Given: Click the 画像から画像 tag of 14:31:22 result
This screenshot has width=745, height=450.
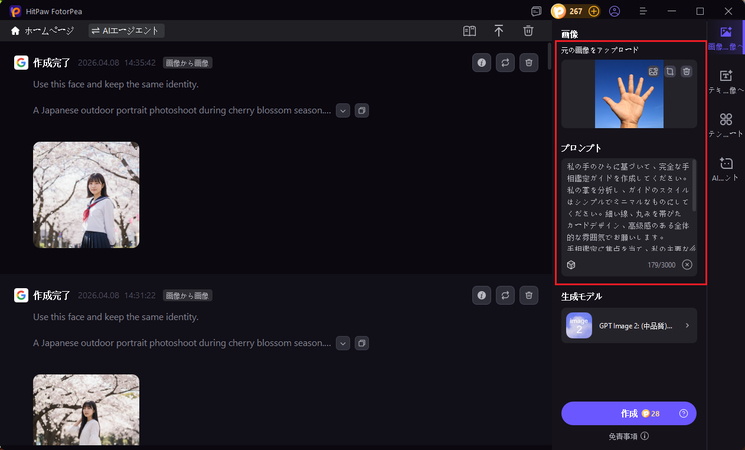Looking at the screenshot, I should (187, 296).
